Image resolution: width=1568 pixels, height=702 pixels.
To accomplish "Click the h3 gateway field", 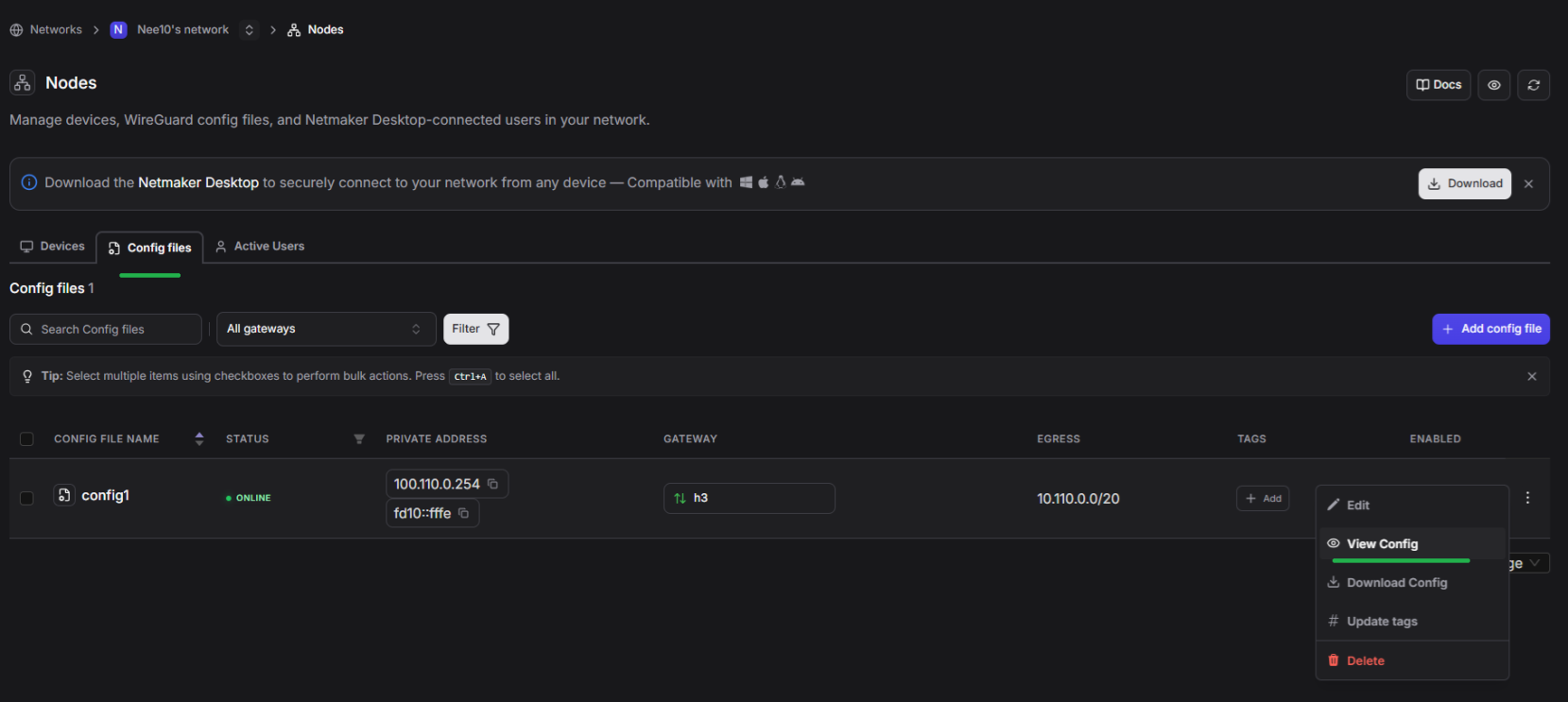I will point(750,498).
